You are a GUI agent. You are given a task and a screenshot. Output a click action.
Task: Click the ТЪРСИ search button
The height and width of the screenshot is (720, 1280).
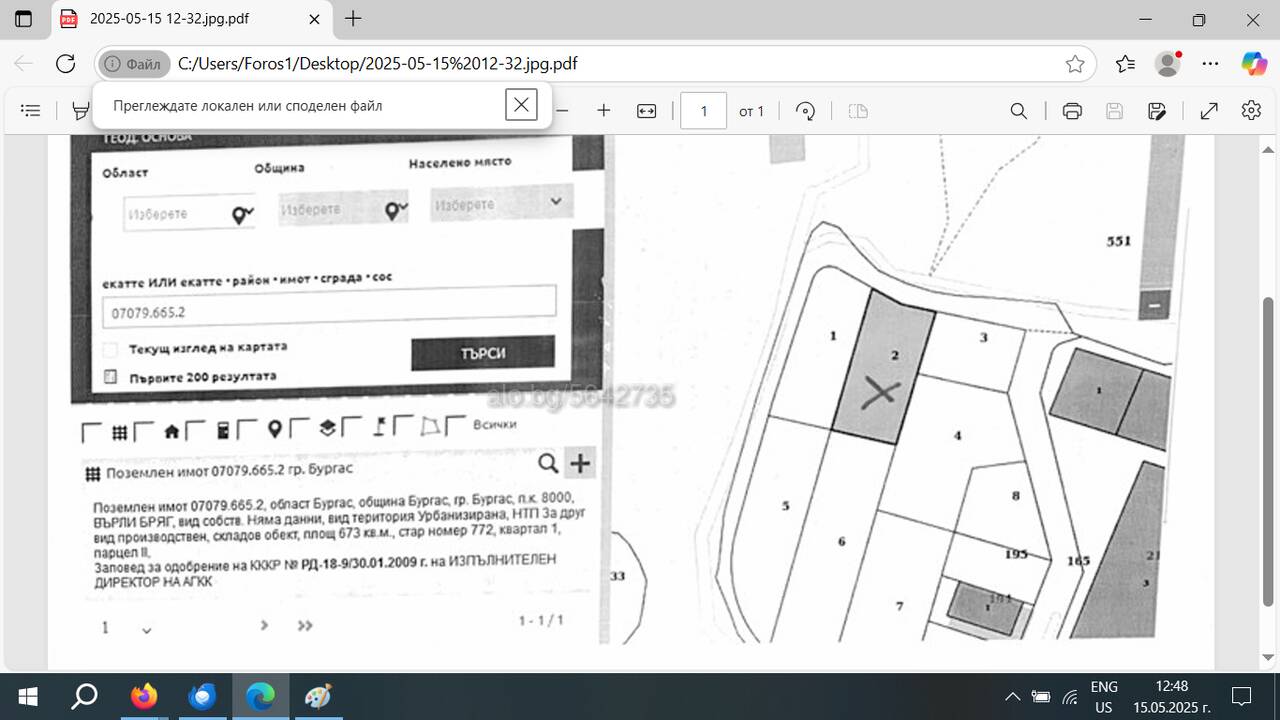[x=482, y=353]
